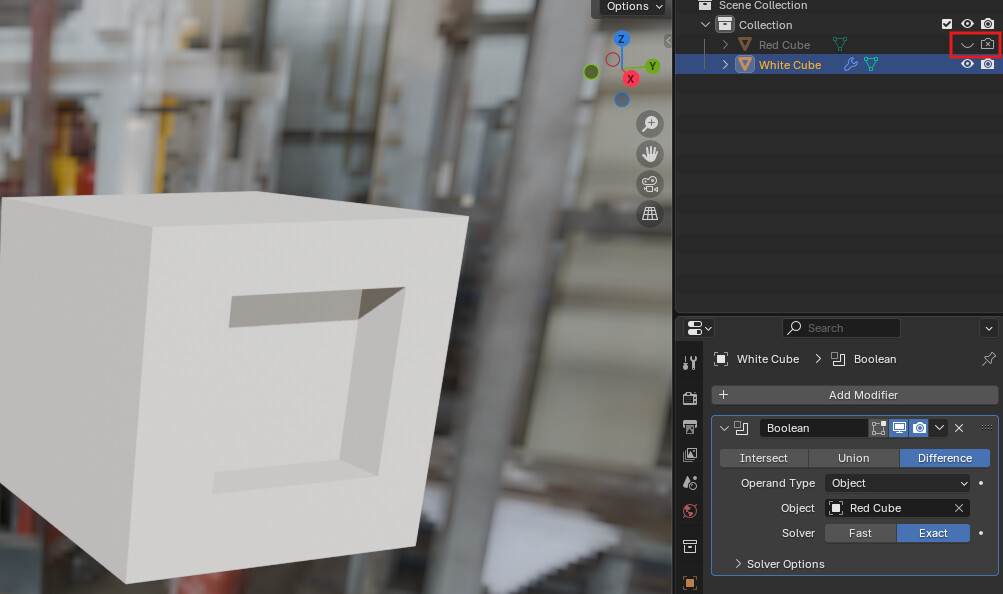Click the Y axis on navigation gizmo
The height and width of the screenshot is (594, 1003).
pyautogui.click(x=652, y=66)
